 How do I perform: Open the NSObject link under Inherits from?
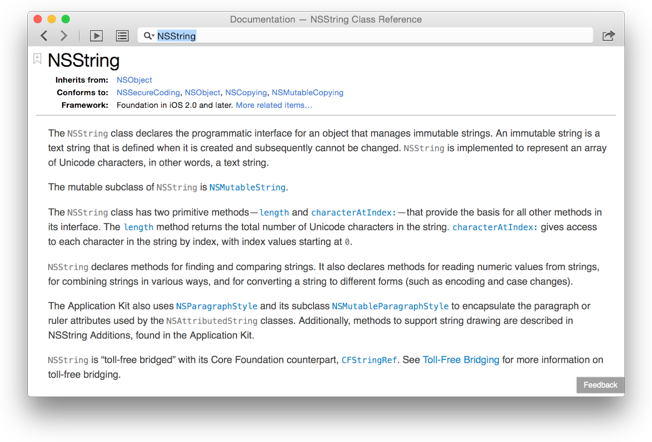[x=134, y=80]
